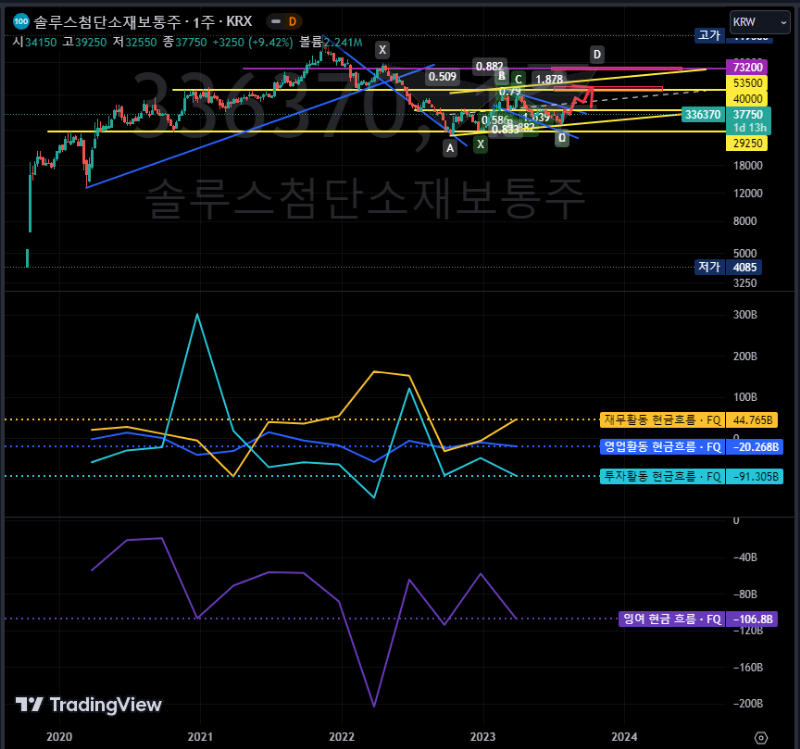
Task: Click the yellow 29250 price label
Action: (747, 143)
